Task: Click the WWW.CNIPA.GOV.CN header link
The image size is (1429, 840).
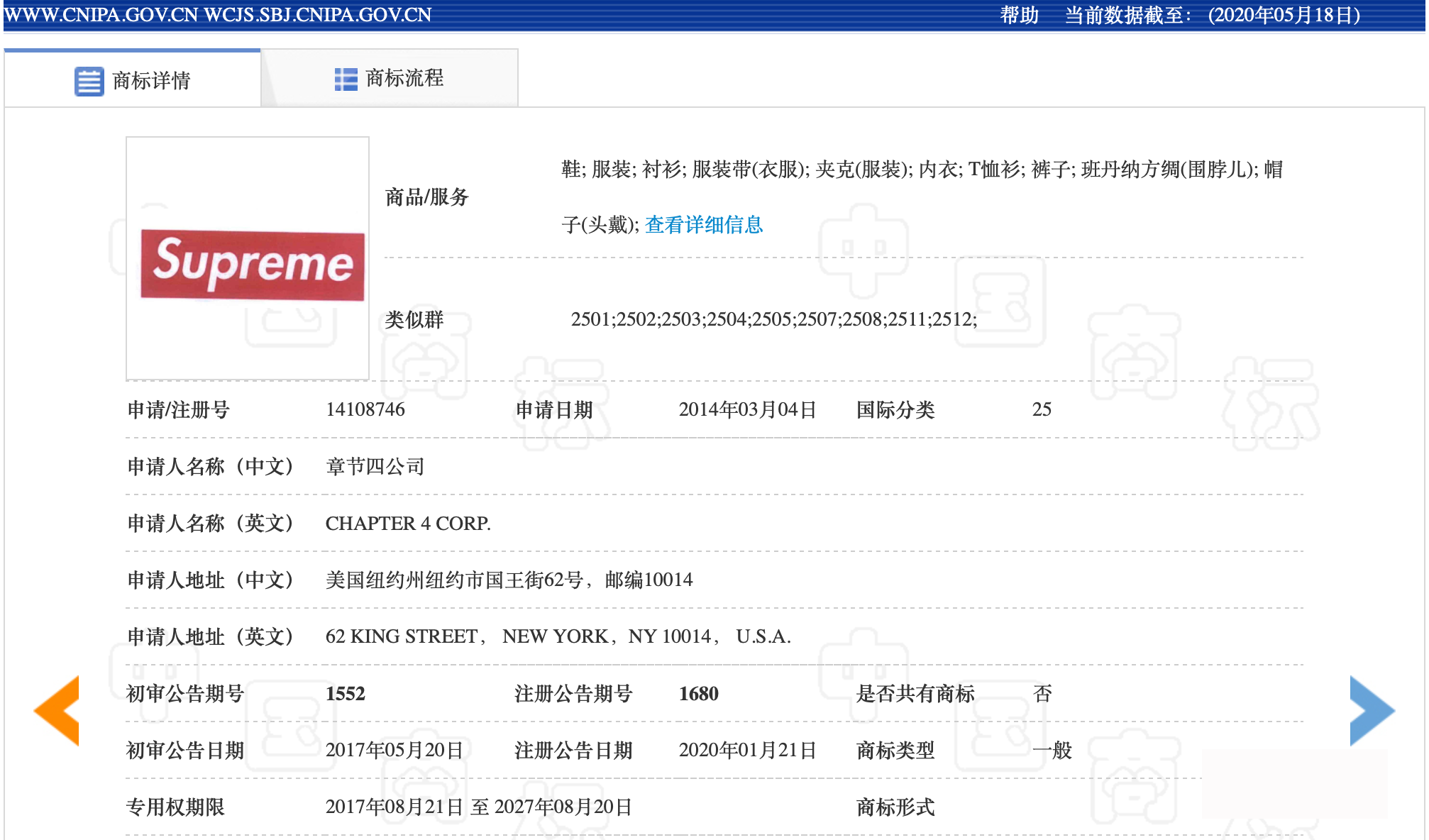Action: [x=101, y=15]
